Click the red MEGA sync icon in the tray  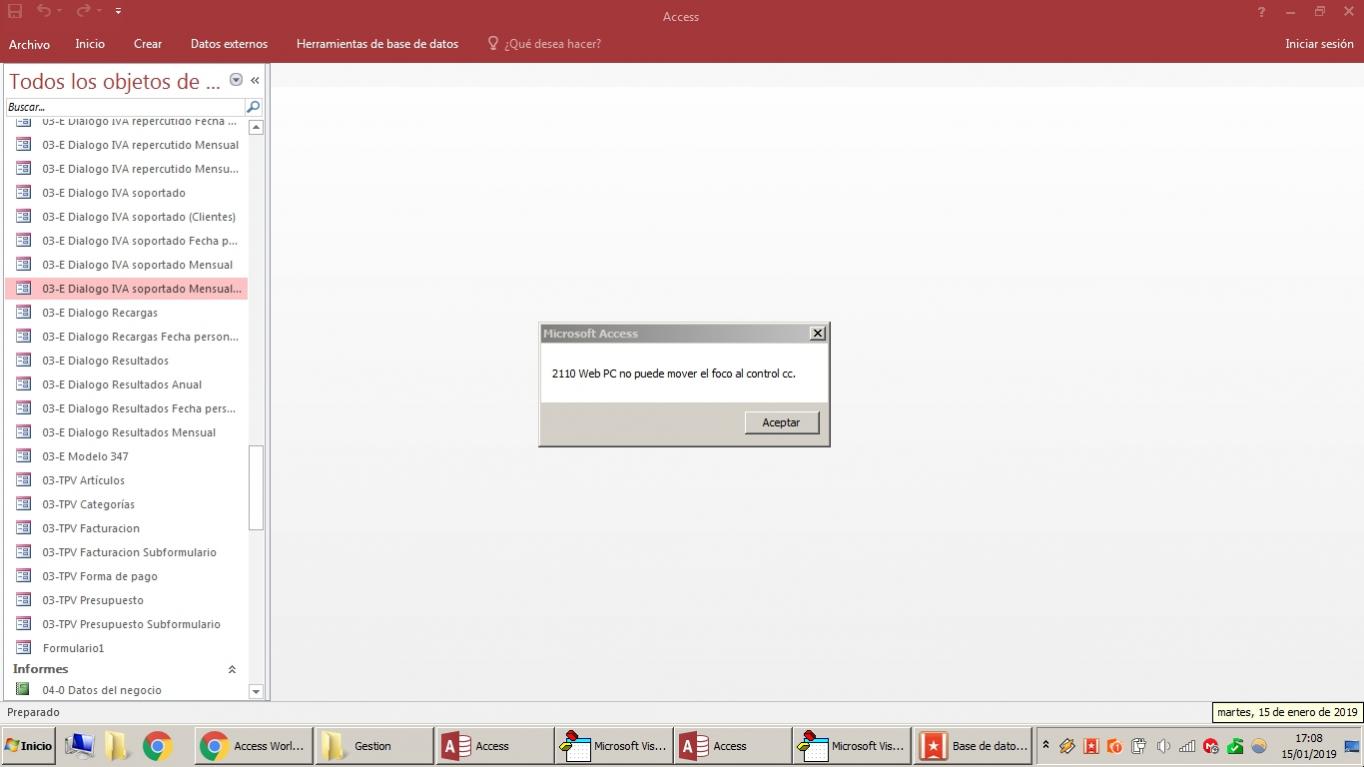1211,746
